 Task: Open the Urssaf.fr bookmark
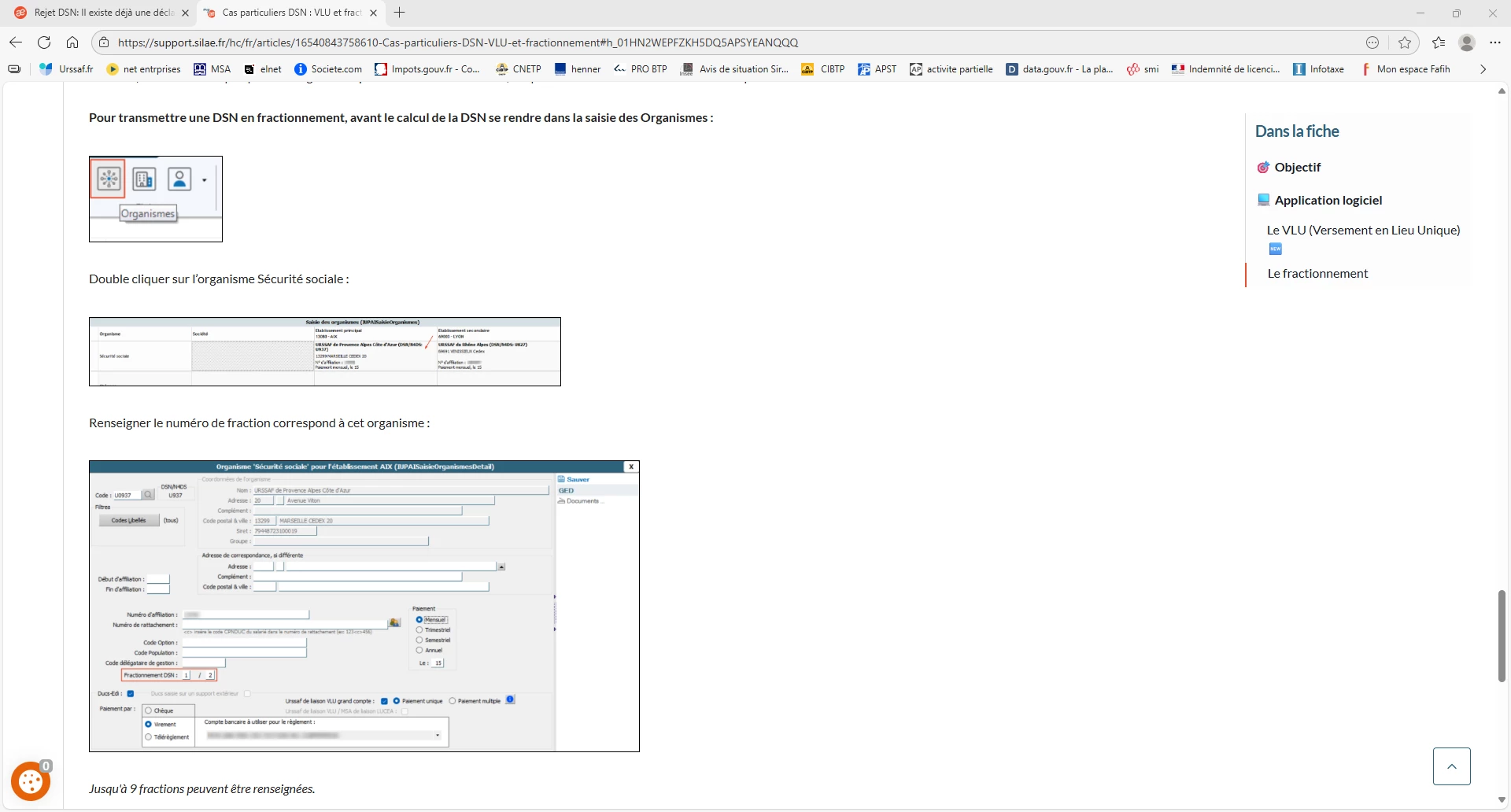pyautogui.click(x=67, y=69)
